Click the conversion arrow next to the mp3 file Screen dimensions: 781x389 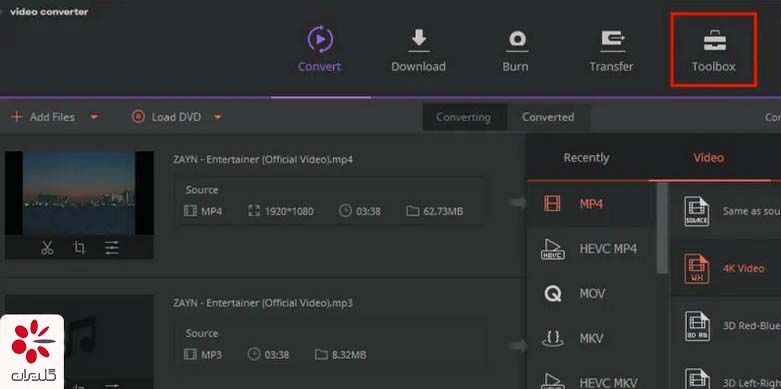517,346
